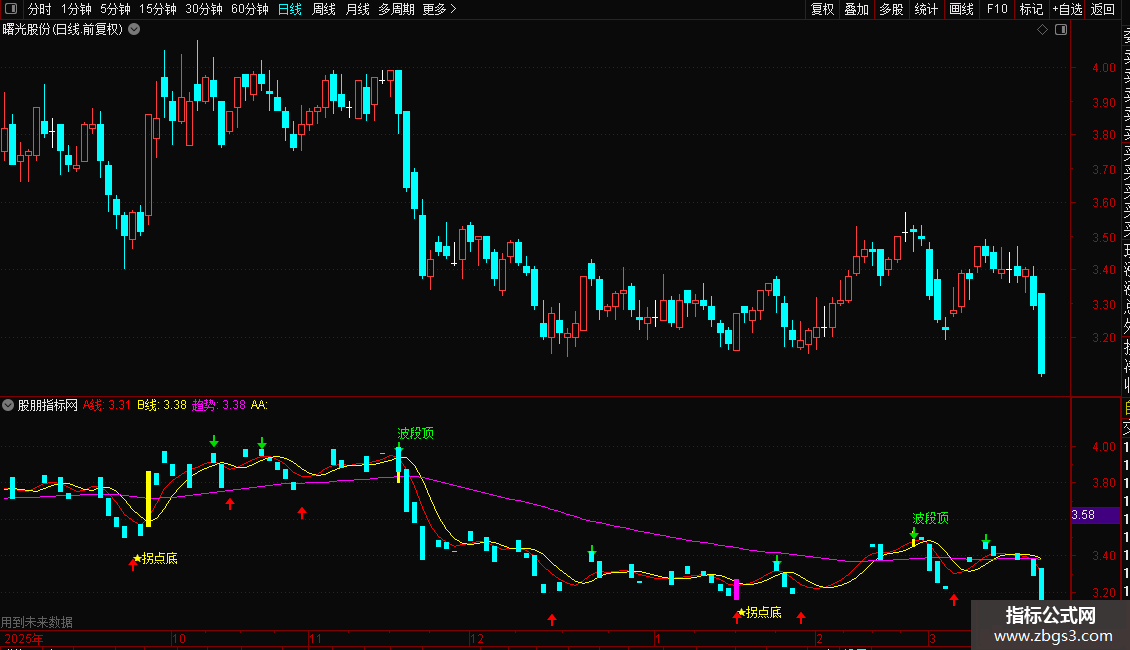This screenshot has width=1130, height=650.
Task: Open the F10 company info
Action: 997,9
